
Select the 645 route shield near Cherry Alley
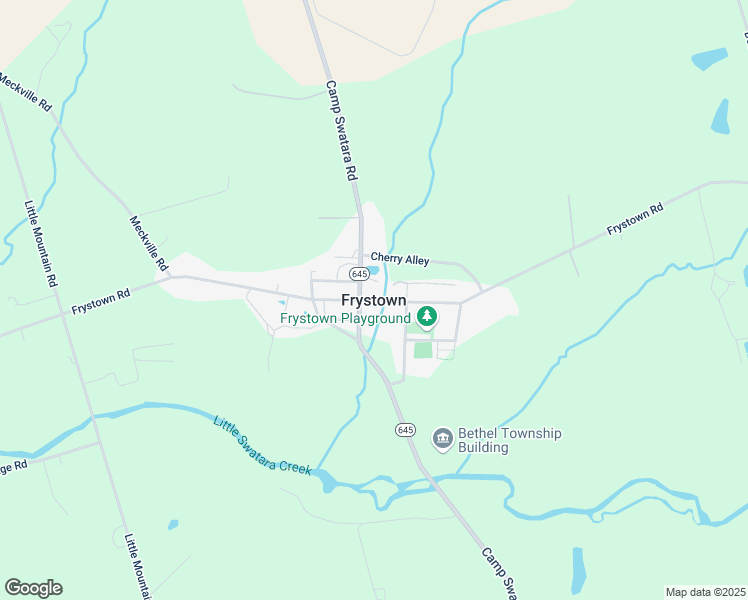pyautogui.click(x=359, y=274)
